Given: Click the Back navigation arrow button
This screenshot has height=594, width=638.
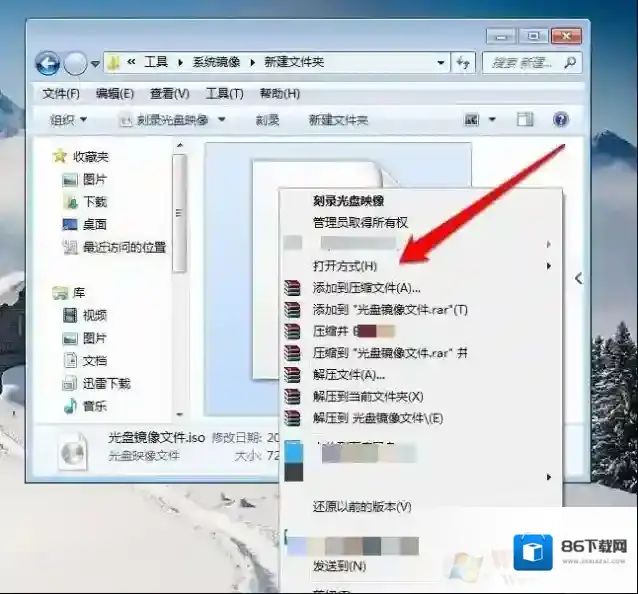Looking at the screenshot, I should (x=48, y=63).
